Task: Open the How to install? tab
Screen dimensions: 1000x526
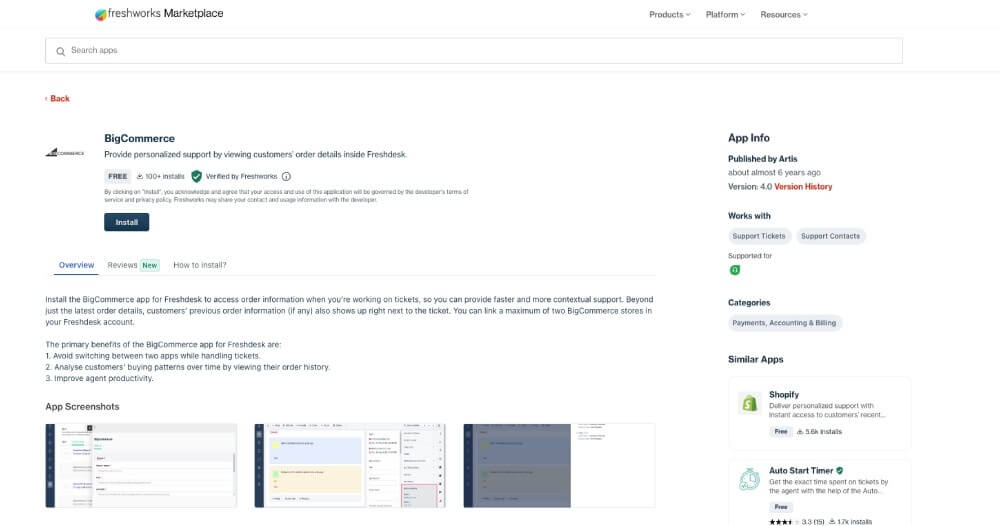Action: 200,265
